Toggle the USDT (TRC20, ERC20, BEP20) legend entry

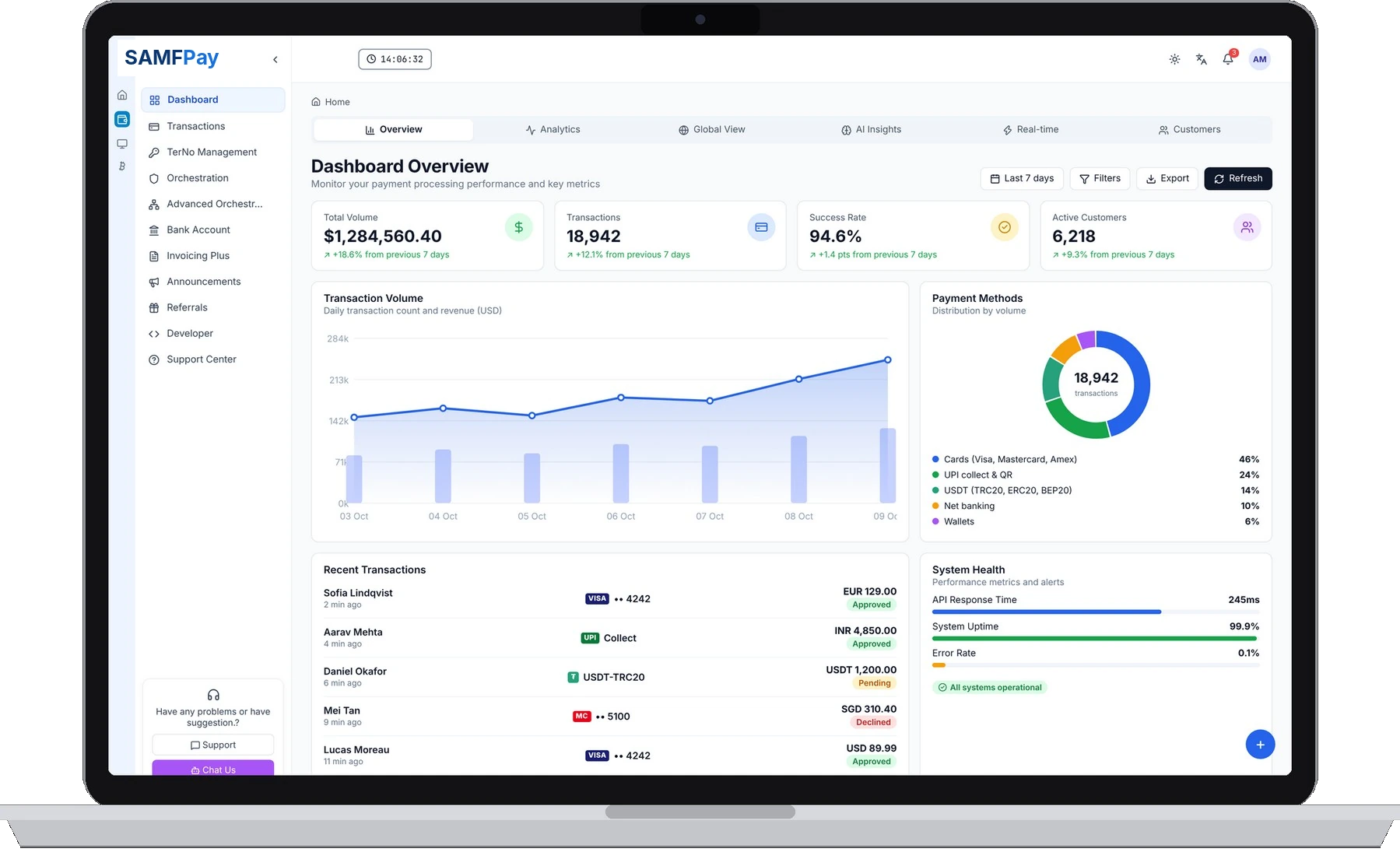pyautogui.click(x=1096, y=490)
